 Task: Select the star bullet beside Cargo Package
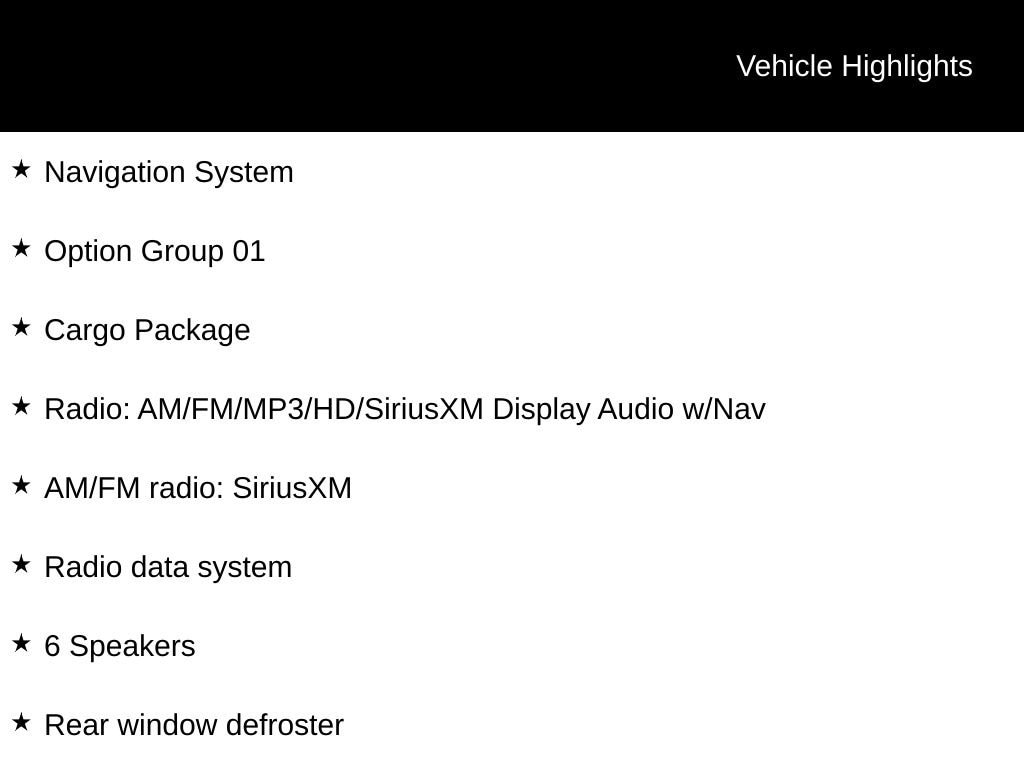coord(21,328)
